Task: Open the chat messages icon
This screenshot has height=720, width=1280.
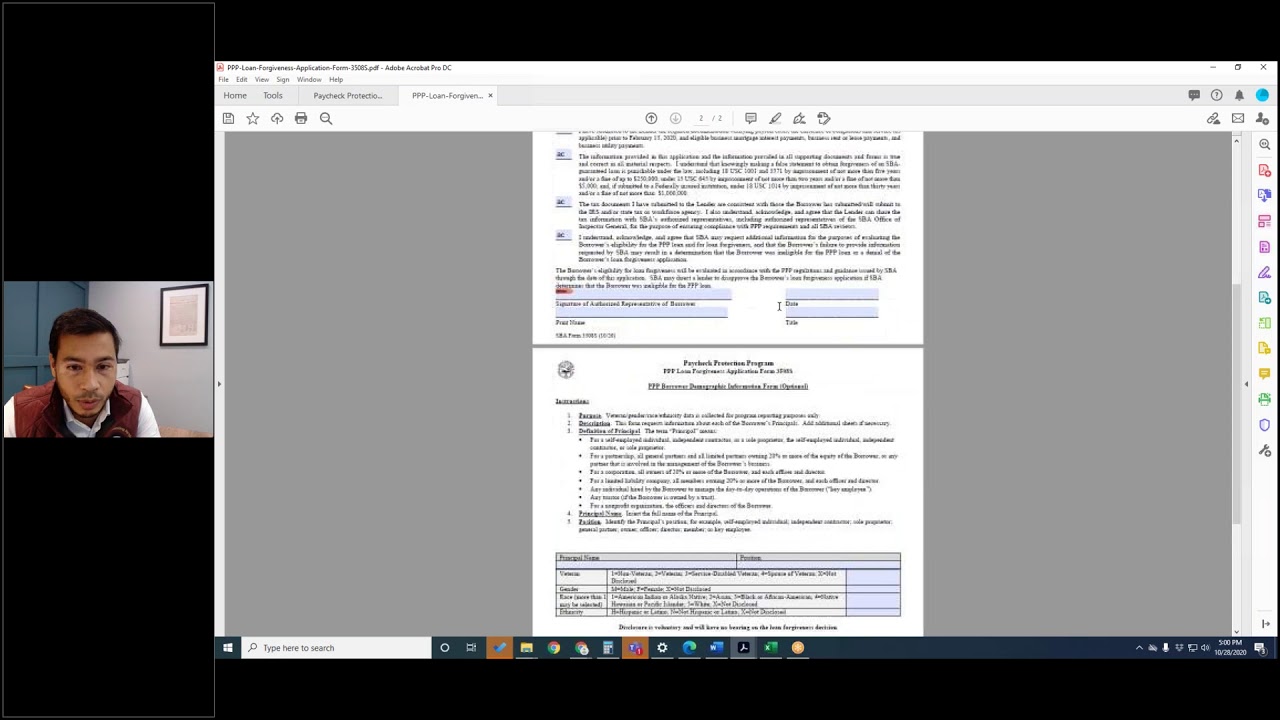Action: tap(1194, 95)
